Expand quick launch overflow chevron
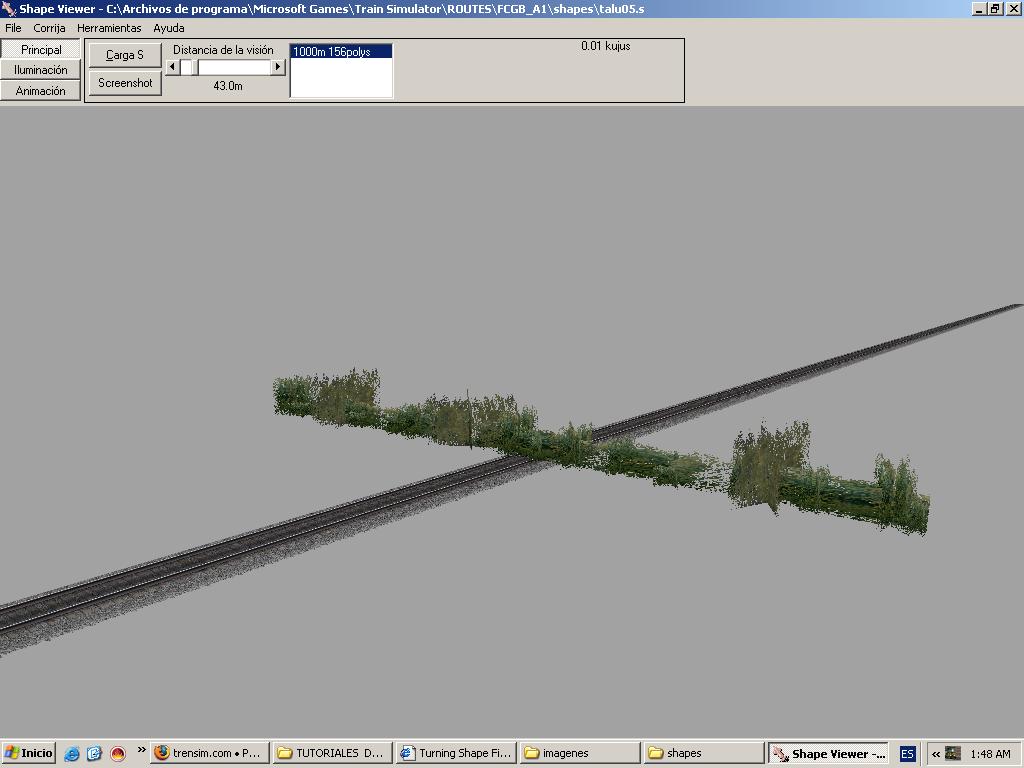1024x768 pixels. pos(141,750)
